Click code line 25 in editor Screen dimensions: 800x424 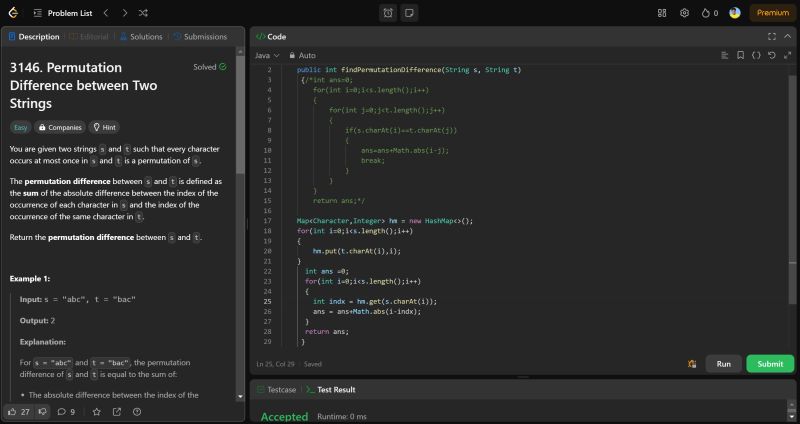(x=374, y=302)
